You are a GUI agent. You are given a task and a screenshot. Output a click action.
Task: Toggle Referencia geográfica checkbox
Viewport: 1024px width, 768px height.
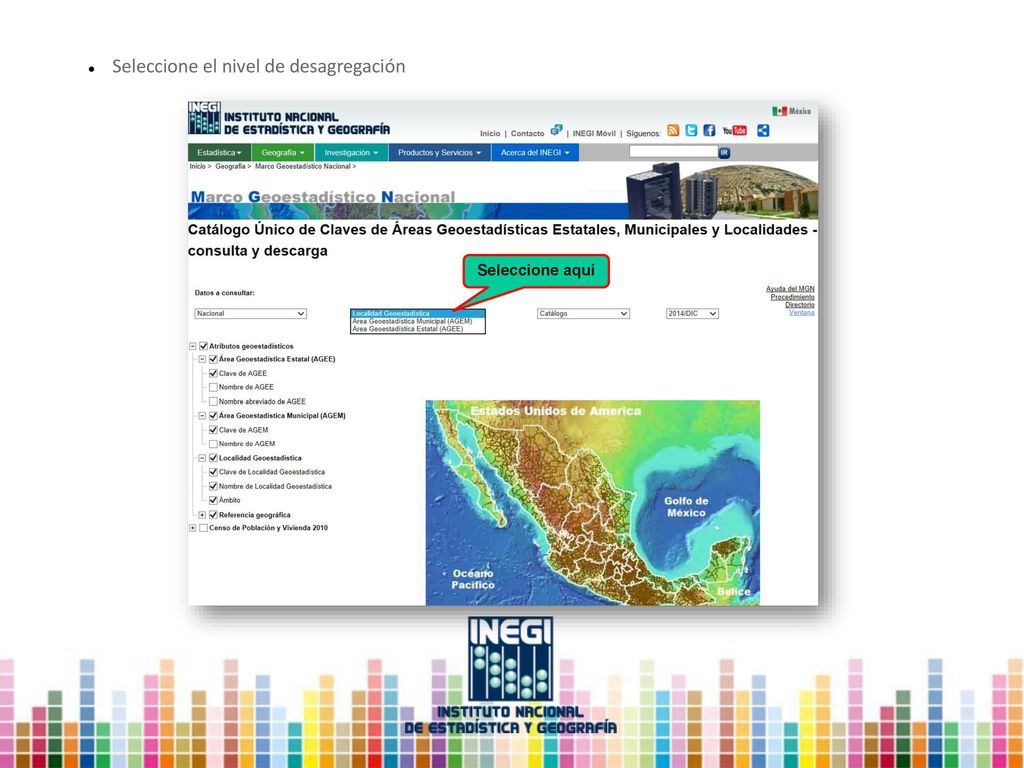click(213, 515)
